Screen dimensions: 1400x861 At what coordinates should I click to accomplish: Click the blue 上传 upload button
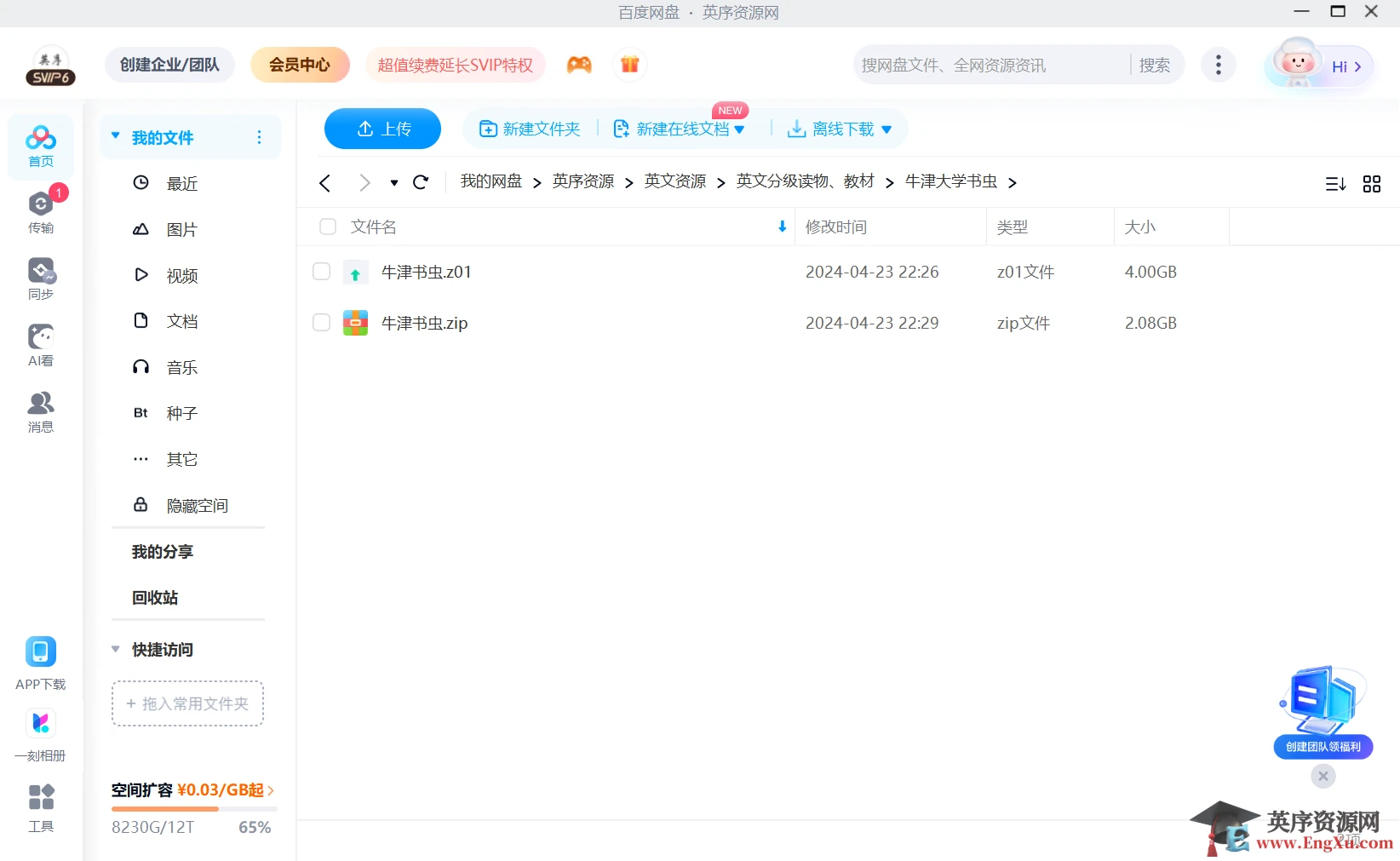(x=382, y=129)
